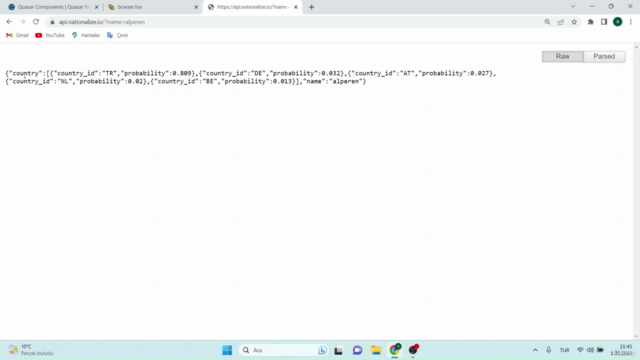
Task: Click the "country_id":"NL" text
Action: 40,82
